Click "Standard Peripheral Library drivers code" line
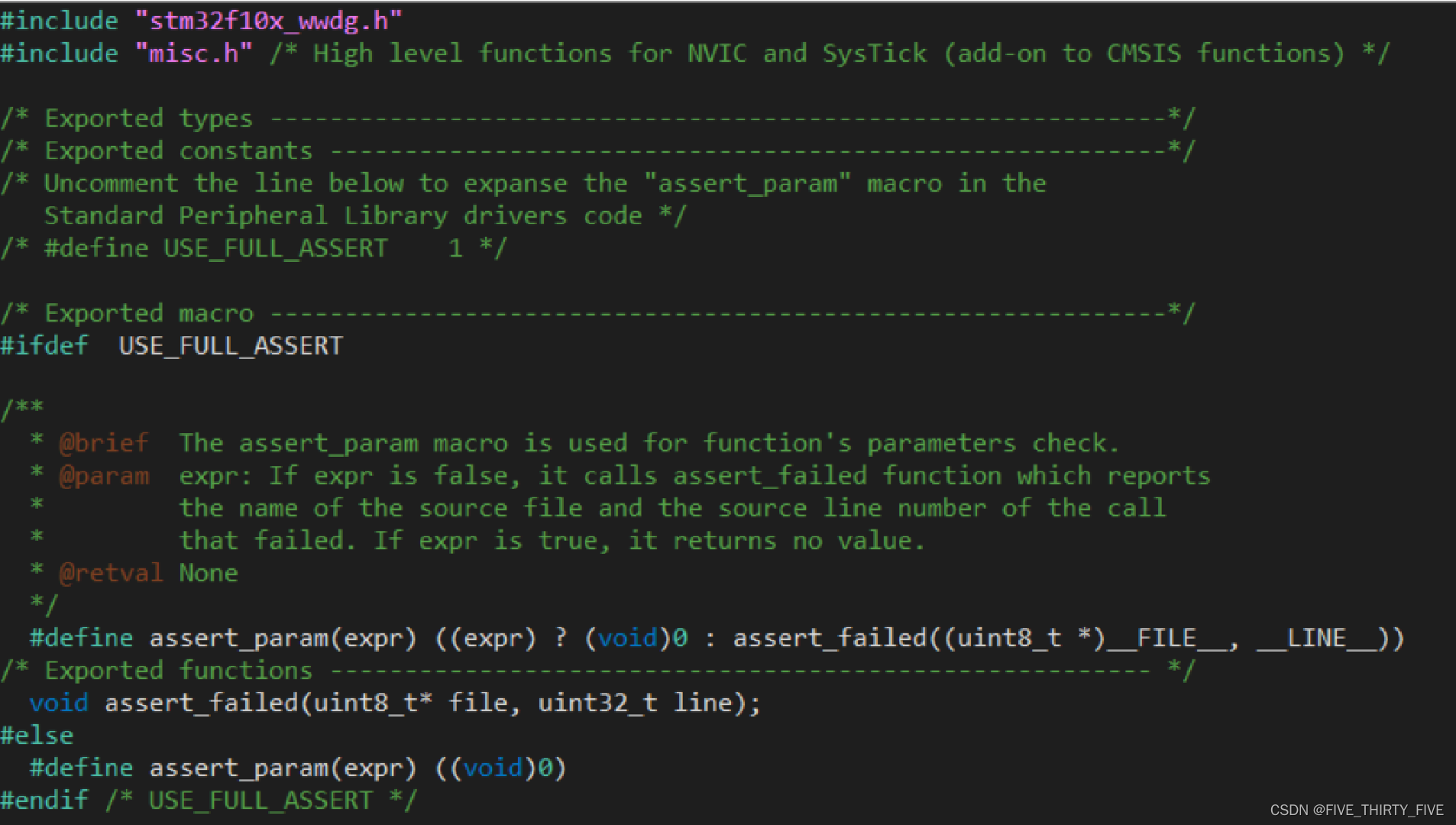 [366, 215]
